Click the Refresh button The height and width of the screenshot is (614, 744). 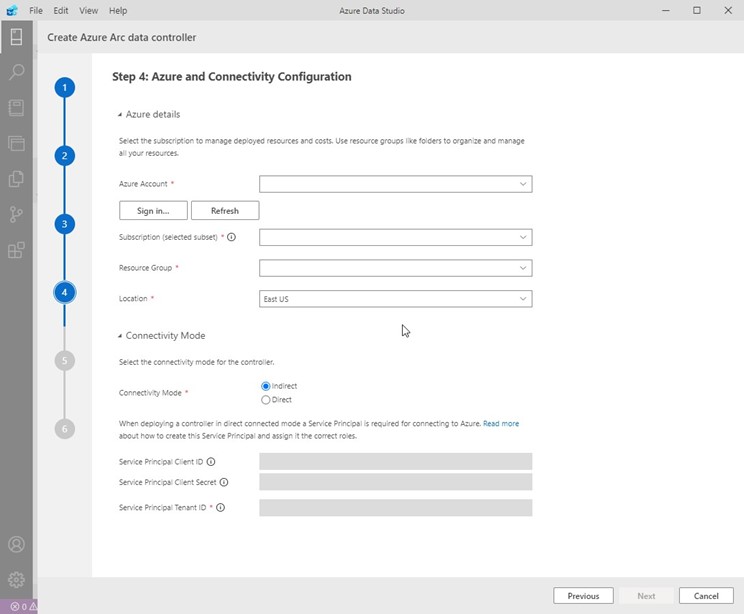[225, 211]
